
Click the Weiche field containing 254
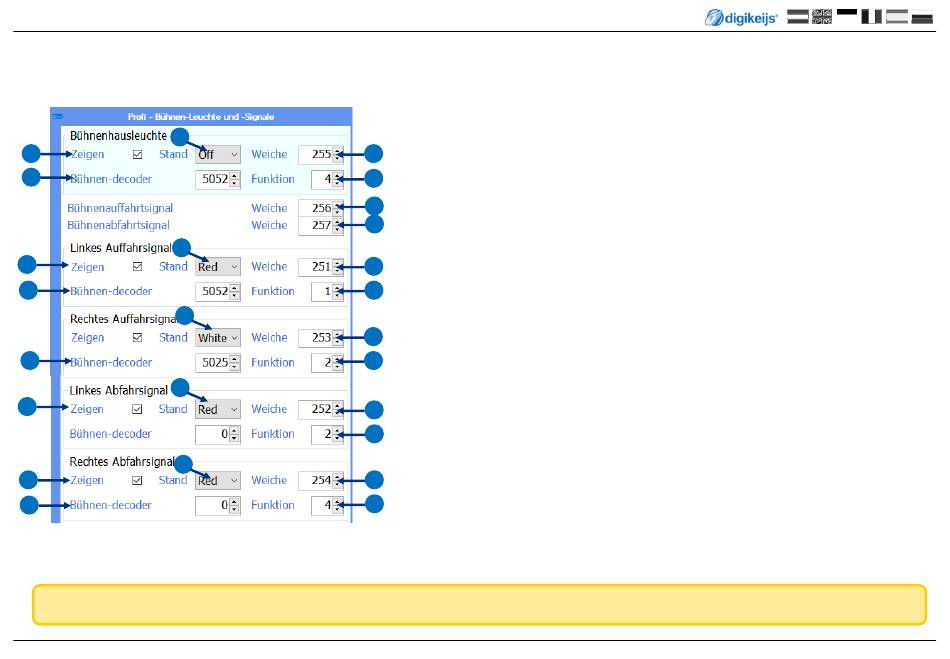(x=321, y=480)
